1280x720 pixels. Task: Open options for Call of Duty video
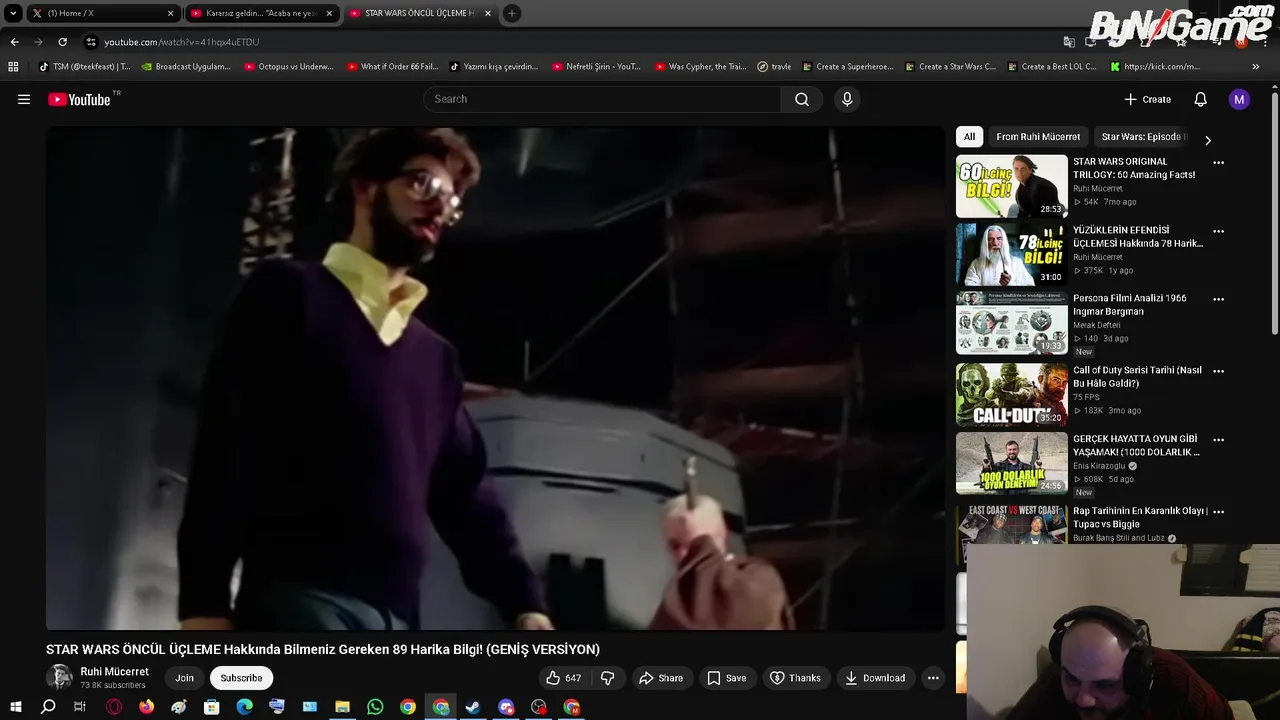pos(1218,371)
